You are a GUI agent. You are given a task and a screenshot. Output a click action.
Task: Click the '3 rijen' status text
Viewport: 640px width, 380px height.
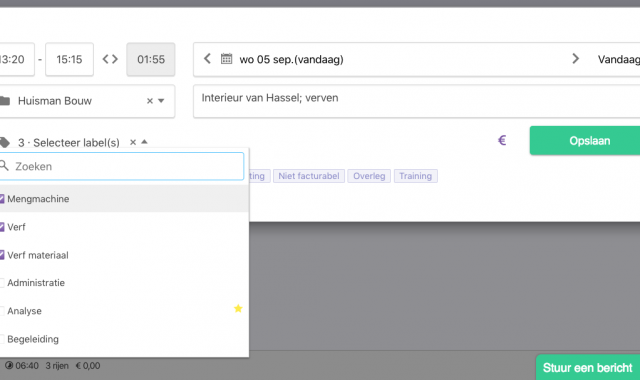coord(57,366)
